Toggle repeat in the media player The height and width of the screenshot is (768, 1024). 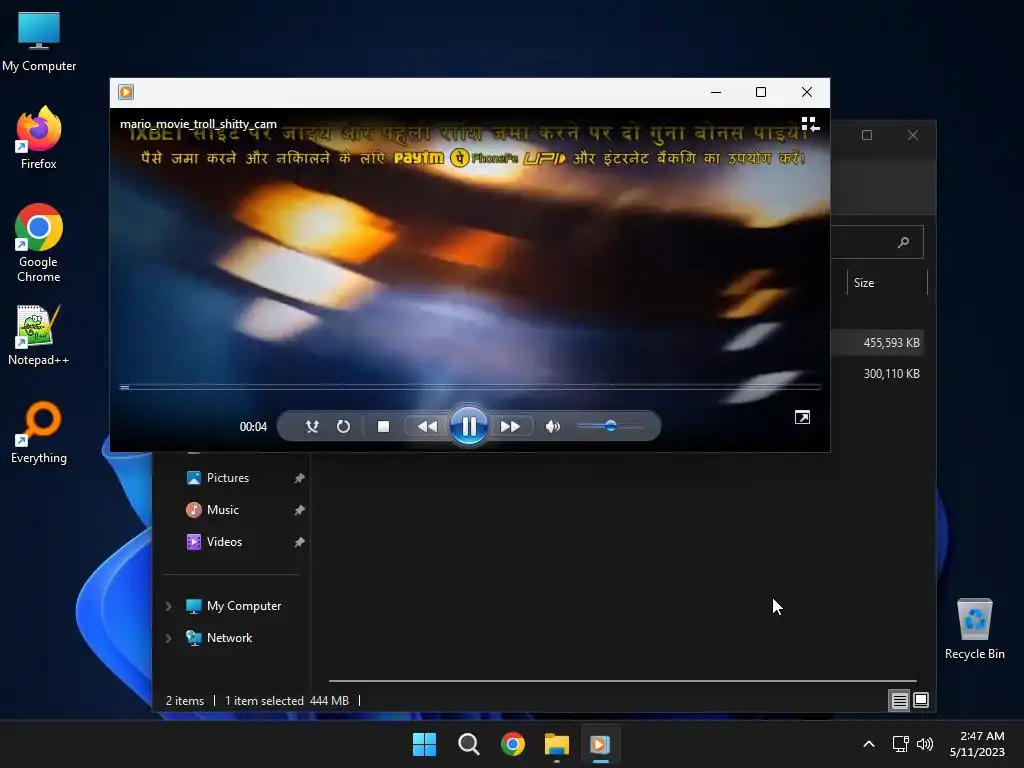coord(344,426)
